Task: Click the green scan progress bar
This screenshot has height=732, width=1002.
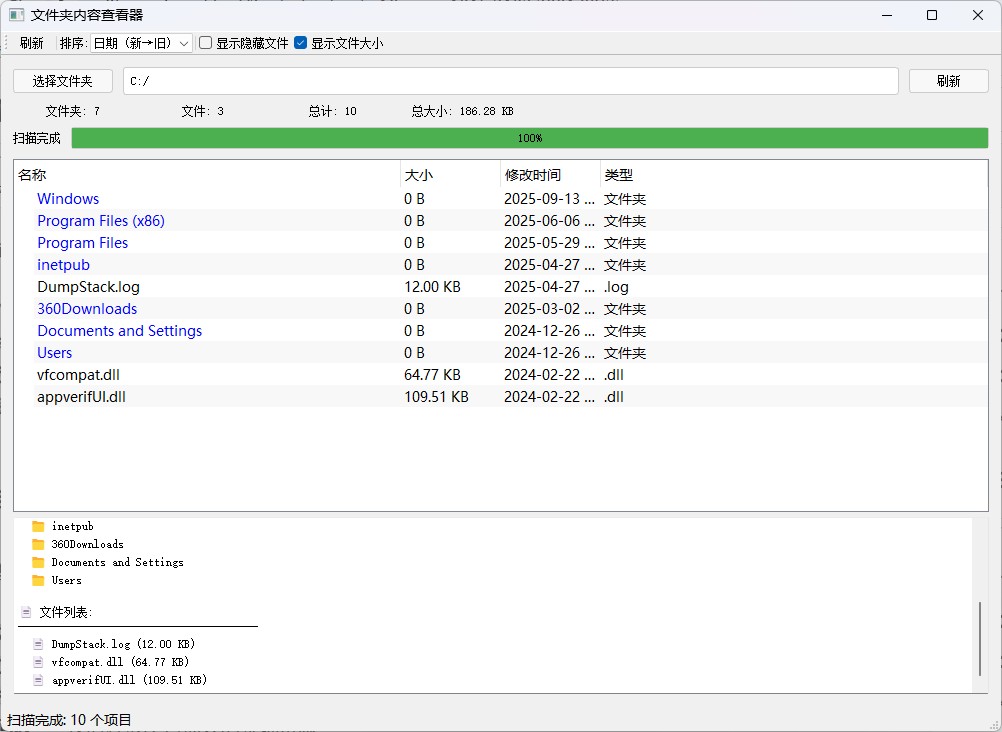Action: [x=530, y=138]
